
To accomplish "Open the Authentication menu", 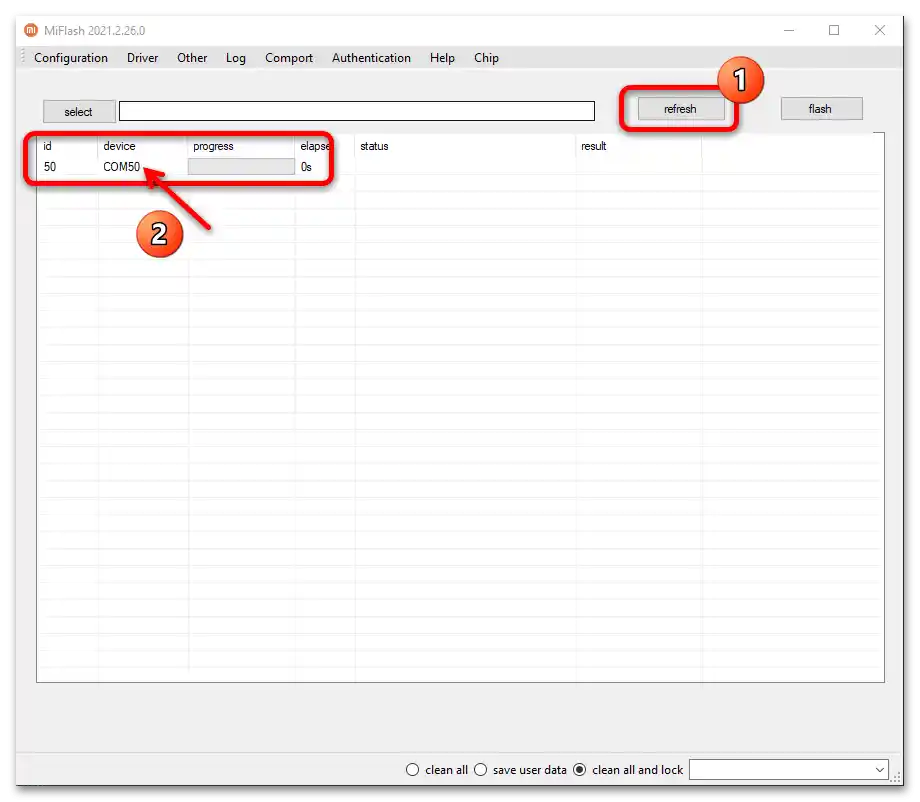I will click(371, 58).
